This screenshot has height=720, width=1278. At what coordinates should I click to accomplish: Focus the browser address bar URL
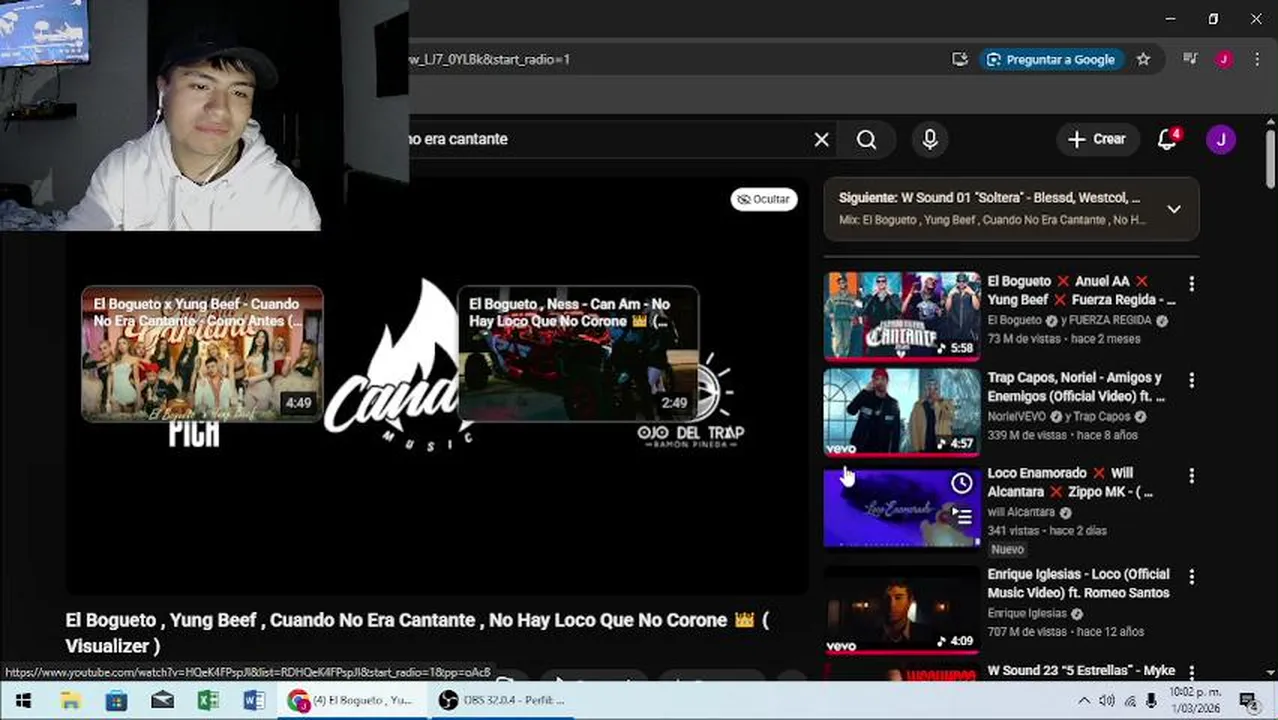[670, 59]
